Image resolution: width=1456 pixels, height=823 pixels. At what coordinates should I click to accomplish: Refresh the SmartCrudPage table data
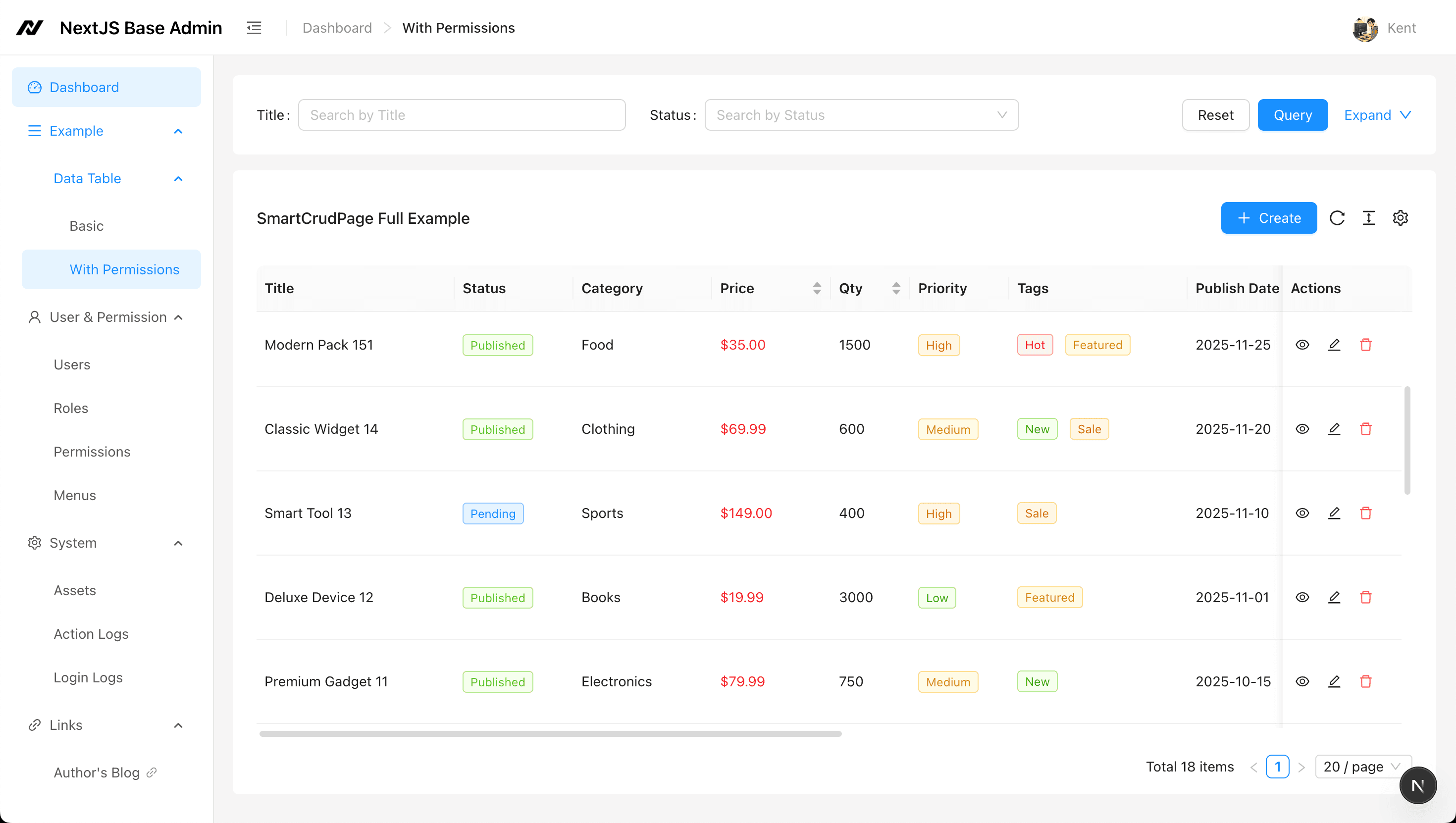(1337, 217)
